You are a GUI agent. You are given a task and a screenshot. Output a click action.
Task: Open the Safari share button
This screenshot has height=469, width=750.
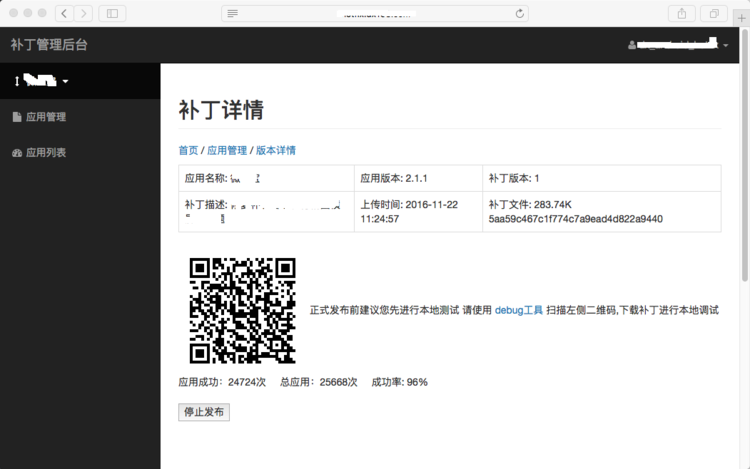point(682,13)
